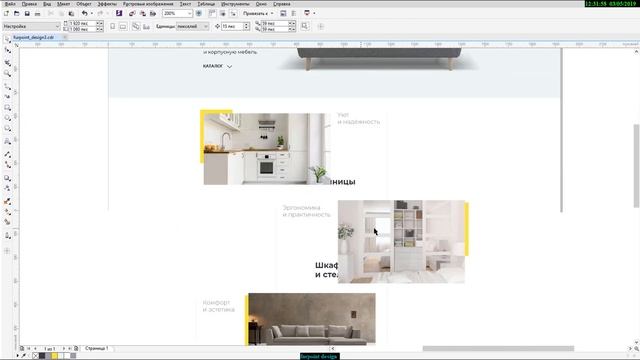Image resolution: width=640 pixels, height=360 pixels.
Task: Select the Crop tool
Action: pos(7,63)
